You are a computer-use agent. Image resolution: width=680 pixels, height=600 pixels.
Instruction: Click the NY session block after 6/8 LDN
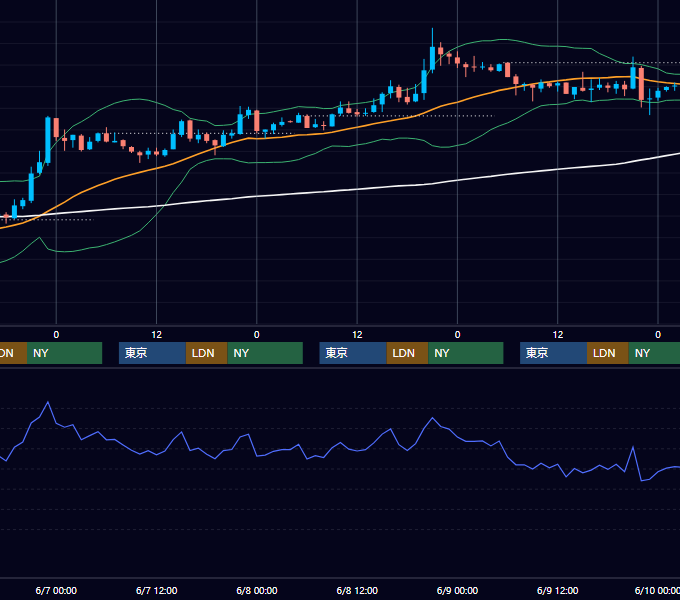pos(466,353)
